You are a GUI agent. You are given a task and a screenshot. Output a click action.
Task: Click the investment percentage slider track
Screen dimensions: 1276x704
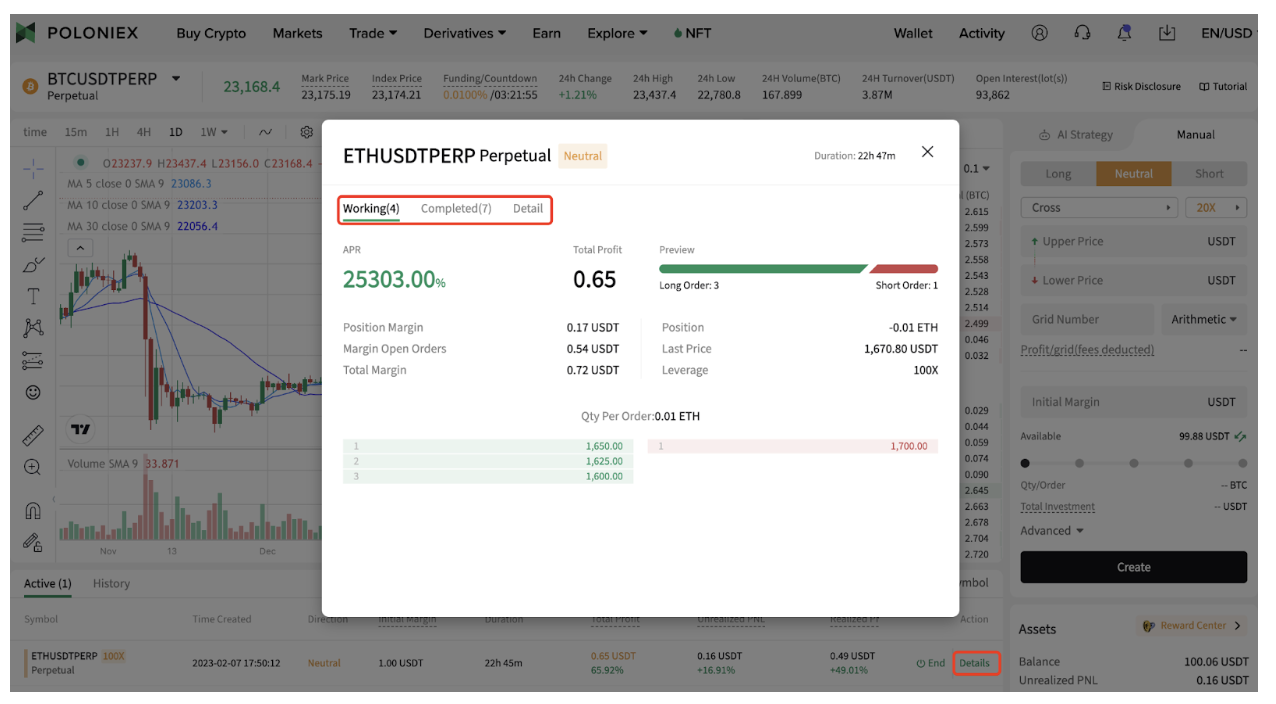click(1134, 463)
